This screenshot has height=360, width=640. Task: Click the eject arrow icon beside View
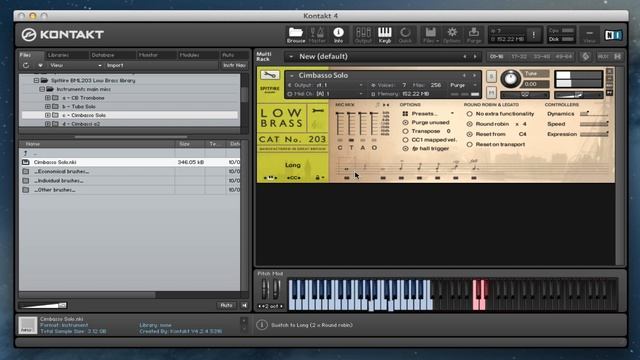point(40,65)
